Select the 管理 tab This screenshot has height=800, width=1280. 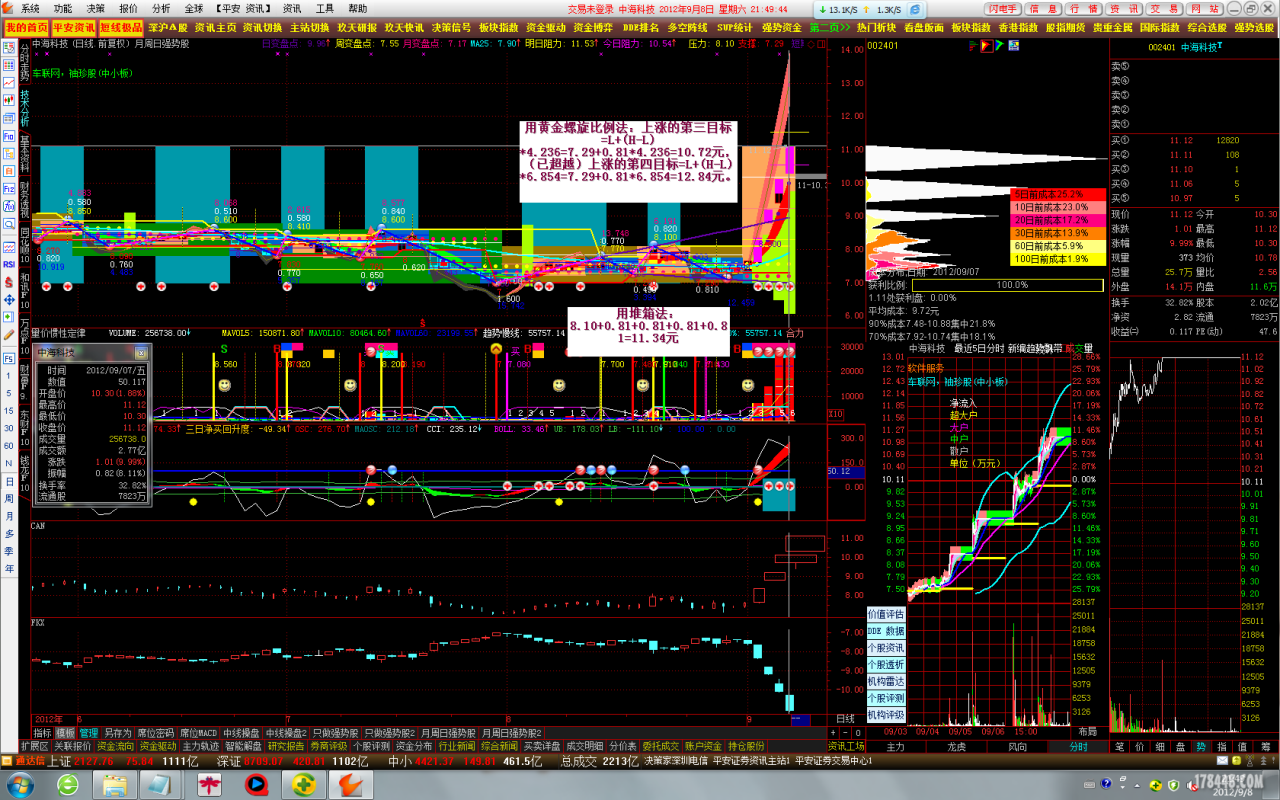(89, 733)
